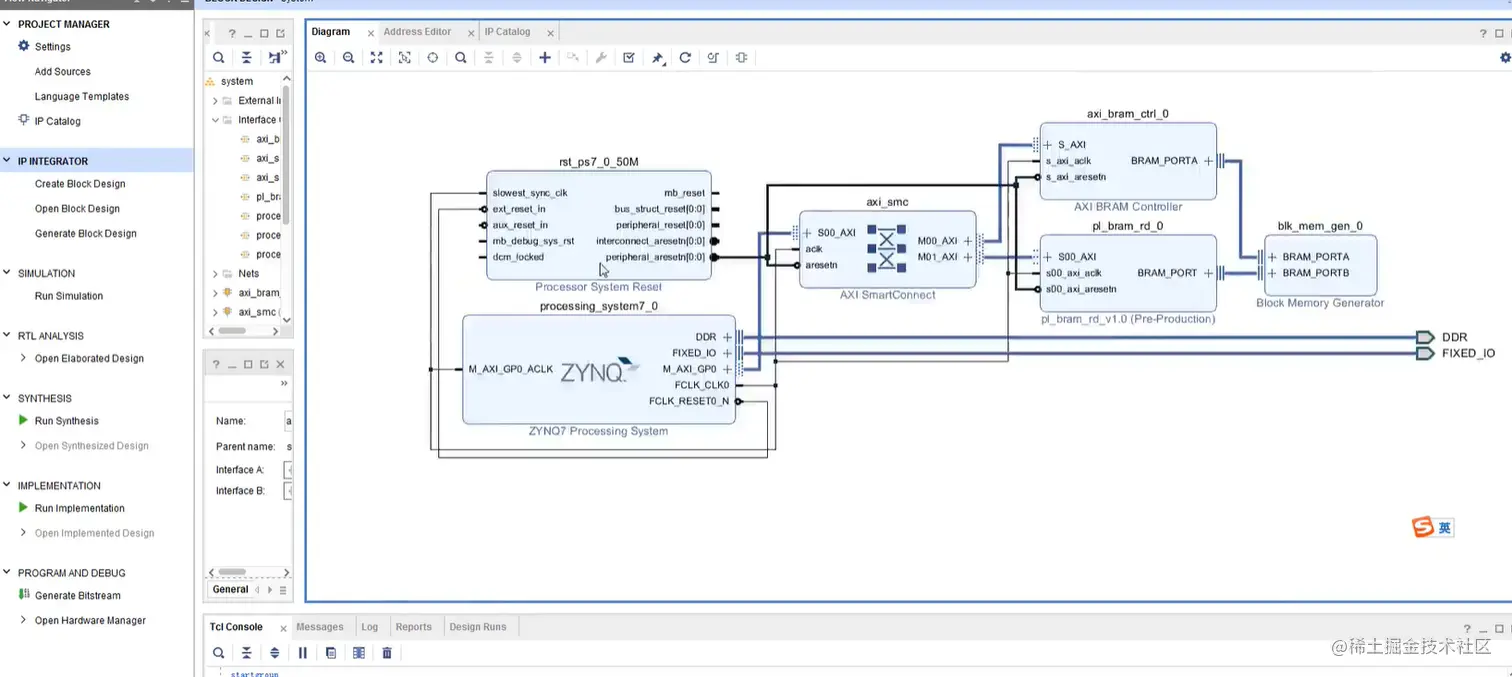Click the Optimize Routing icon
Image resolution: width=1512 pixels, height=677 pixels.
(713, 58)
